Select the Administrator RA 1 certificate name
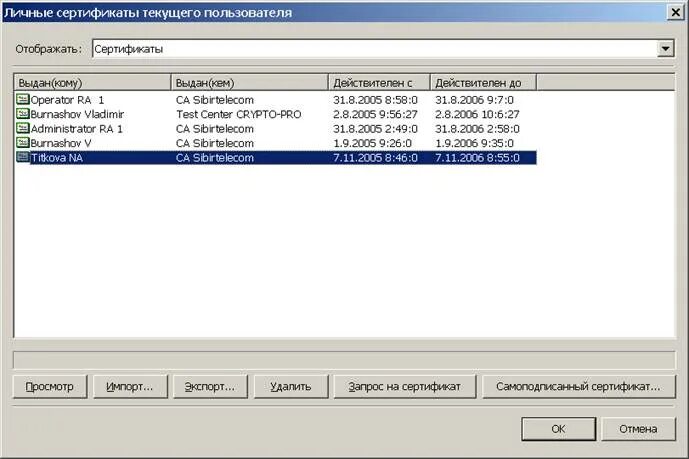The width and height of the screenshot is (689, 459). 77,129
